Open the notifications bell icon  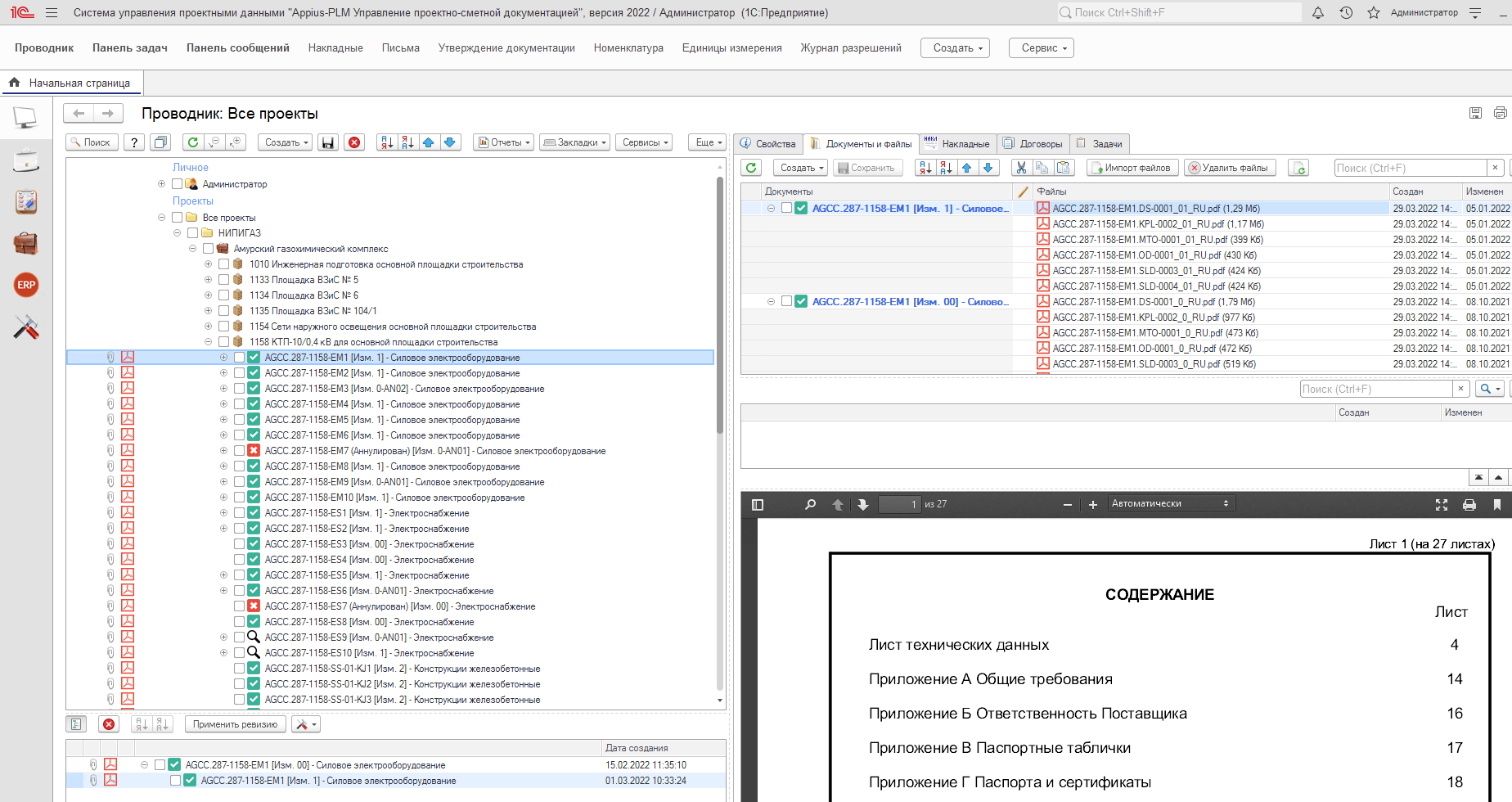(x=1318, y=13)
